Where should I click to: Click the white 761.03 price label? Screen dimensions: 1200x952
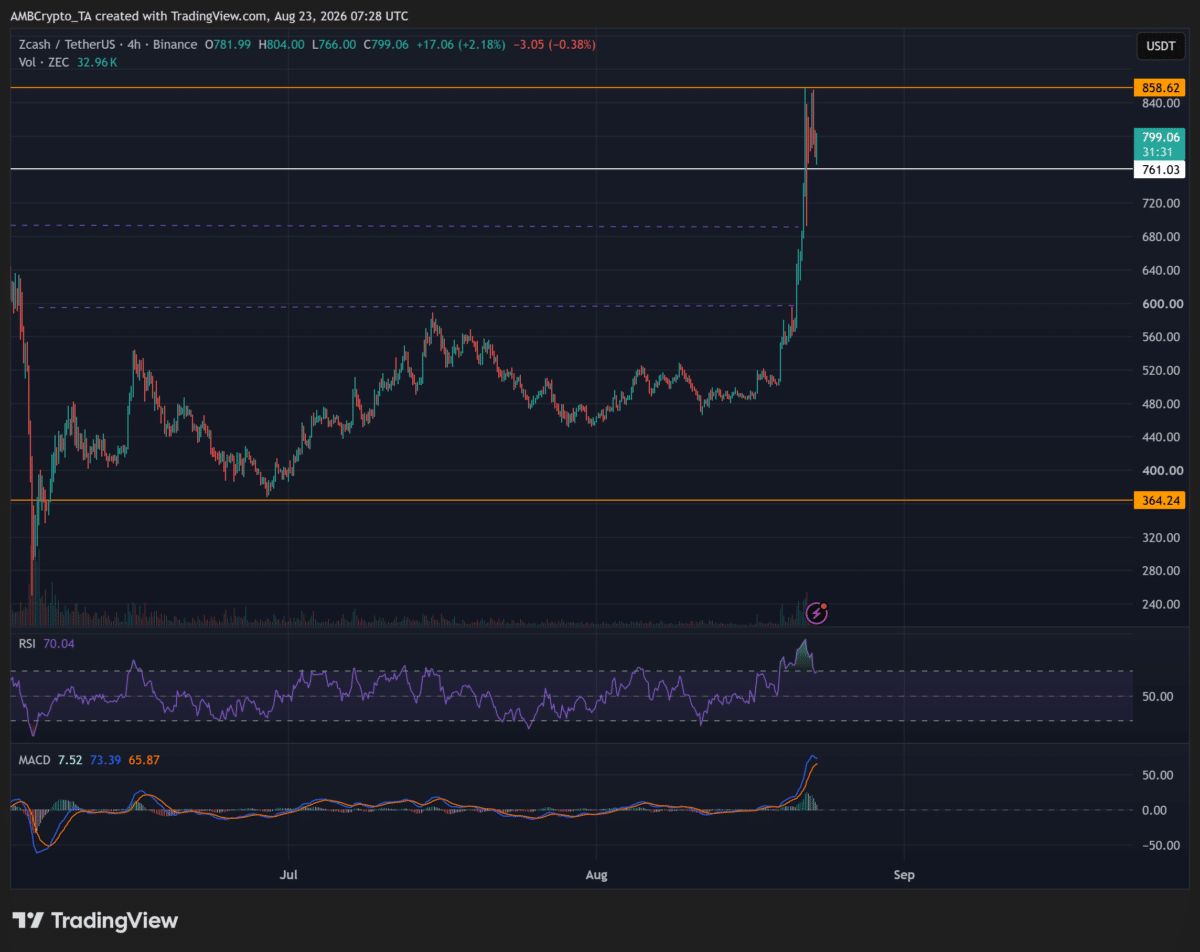[x=1160, y=170]
